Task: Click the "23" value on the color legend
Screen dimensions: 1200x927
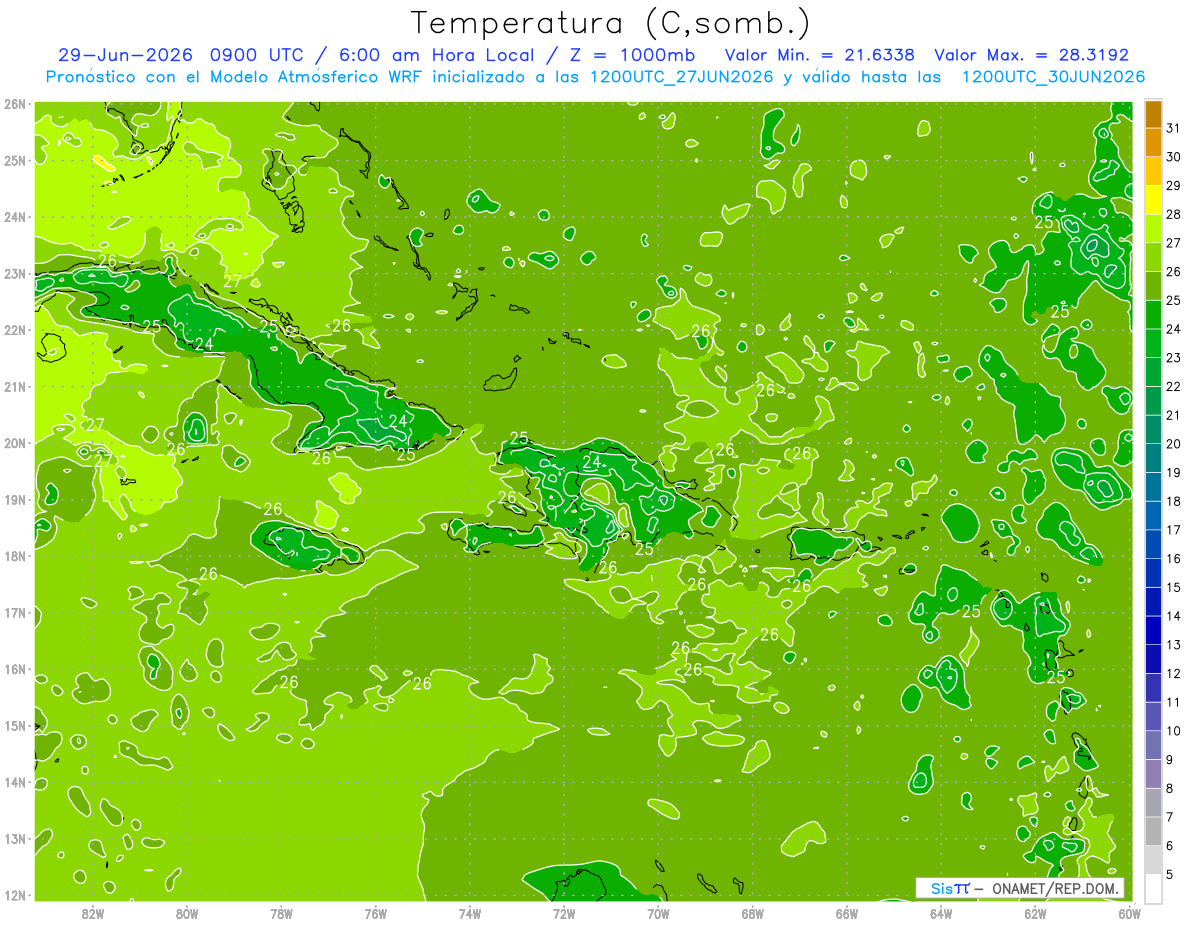Action: click(1173, 357)
